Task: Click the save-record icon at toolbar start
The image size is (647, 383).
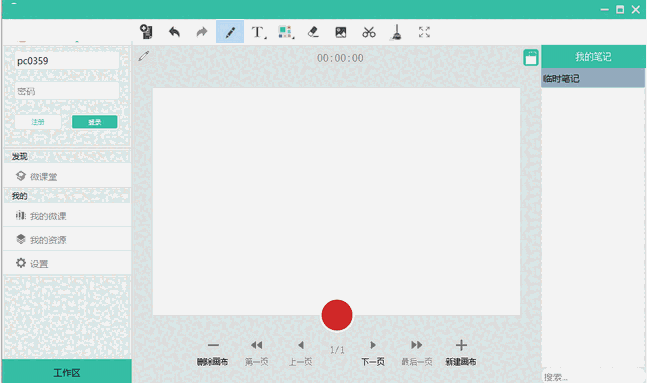Action: [x=146, y=32]
